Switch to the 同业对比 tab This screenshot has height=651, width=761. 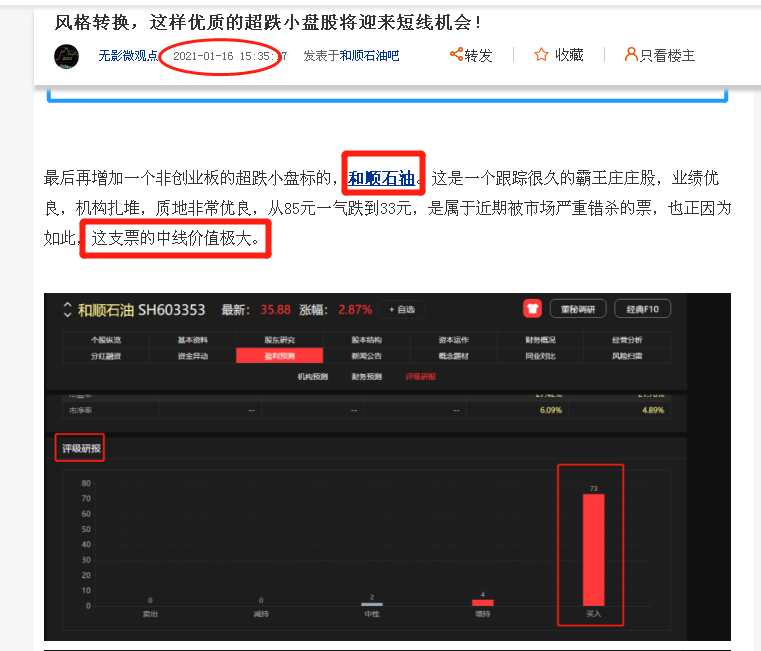[x=540, y=356]
